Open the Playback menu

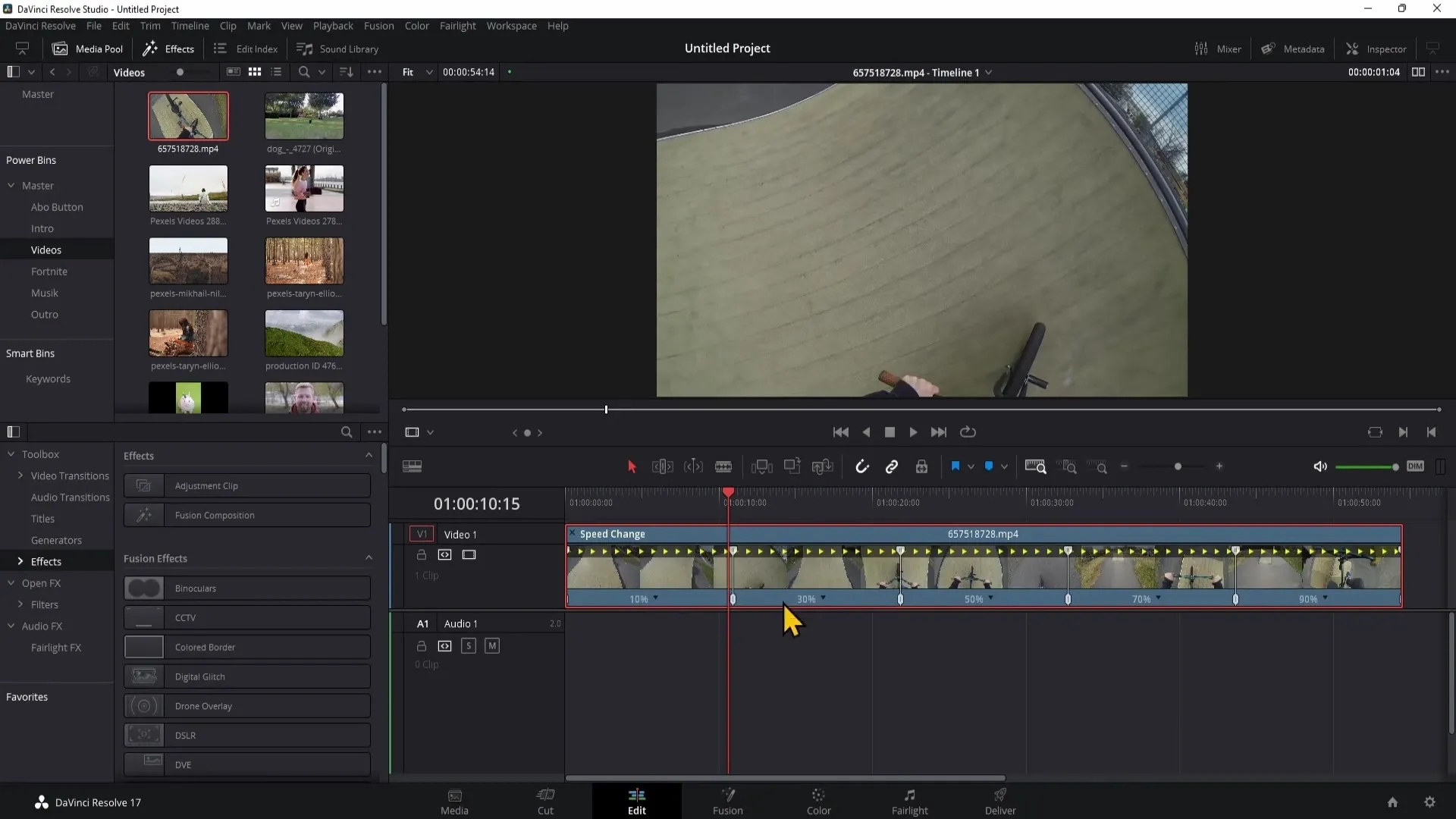pos(333,25)
